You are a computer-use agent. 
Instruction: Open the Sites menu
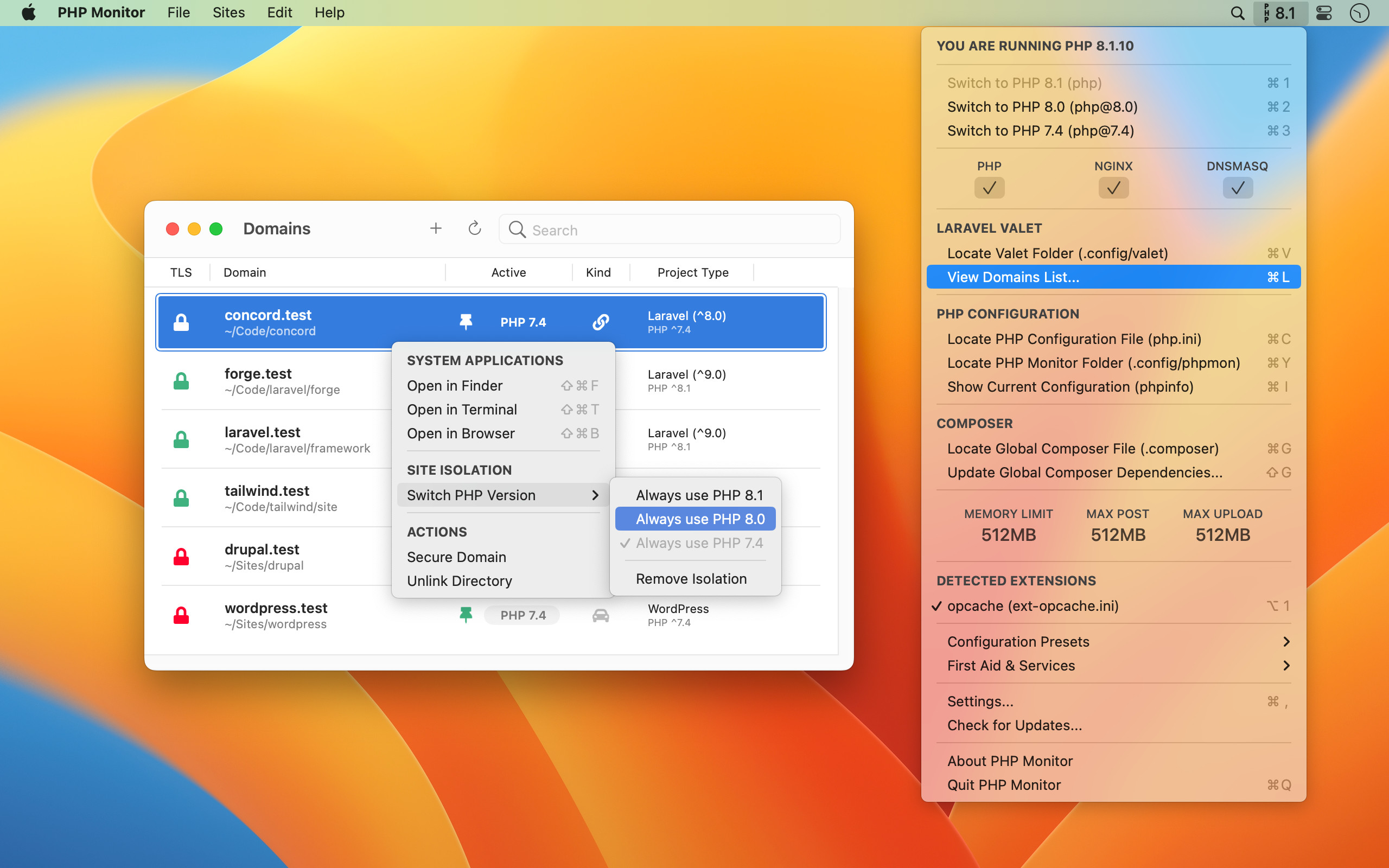[228, 12]
